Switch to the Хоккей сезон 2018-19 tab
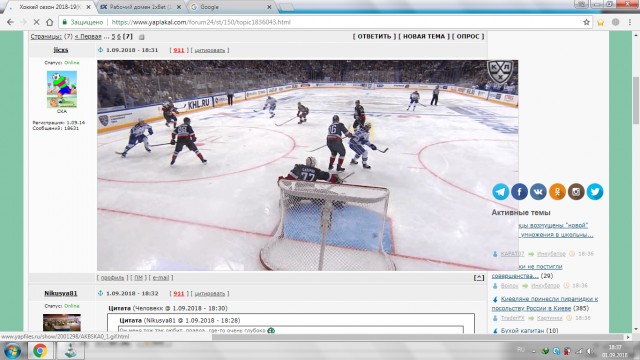The height and width of the screenshot is (360, 640). coord(50,7)
